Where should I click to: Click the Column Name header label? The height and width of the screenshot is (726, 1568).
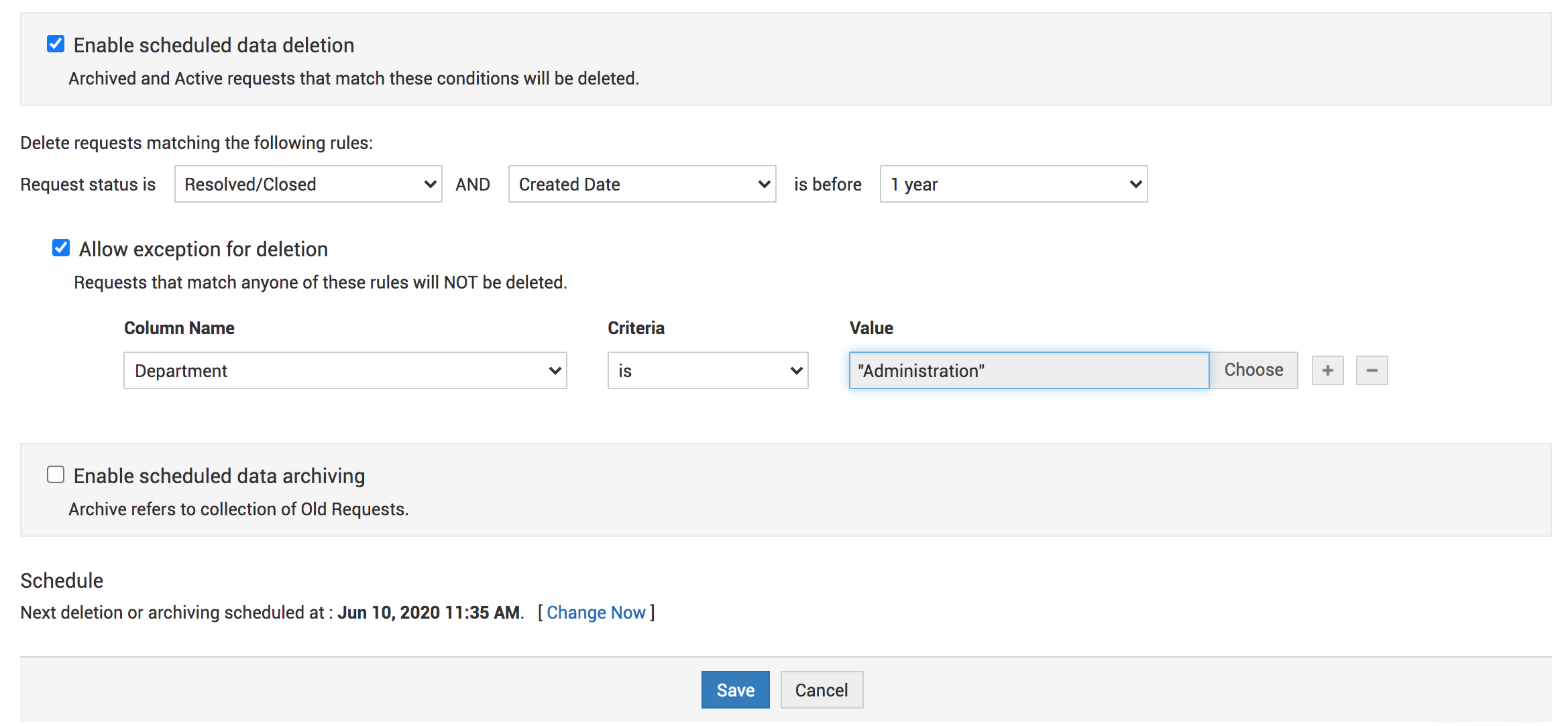click(179, 328)
